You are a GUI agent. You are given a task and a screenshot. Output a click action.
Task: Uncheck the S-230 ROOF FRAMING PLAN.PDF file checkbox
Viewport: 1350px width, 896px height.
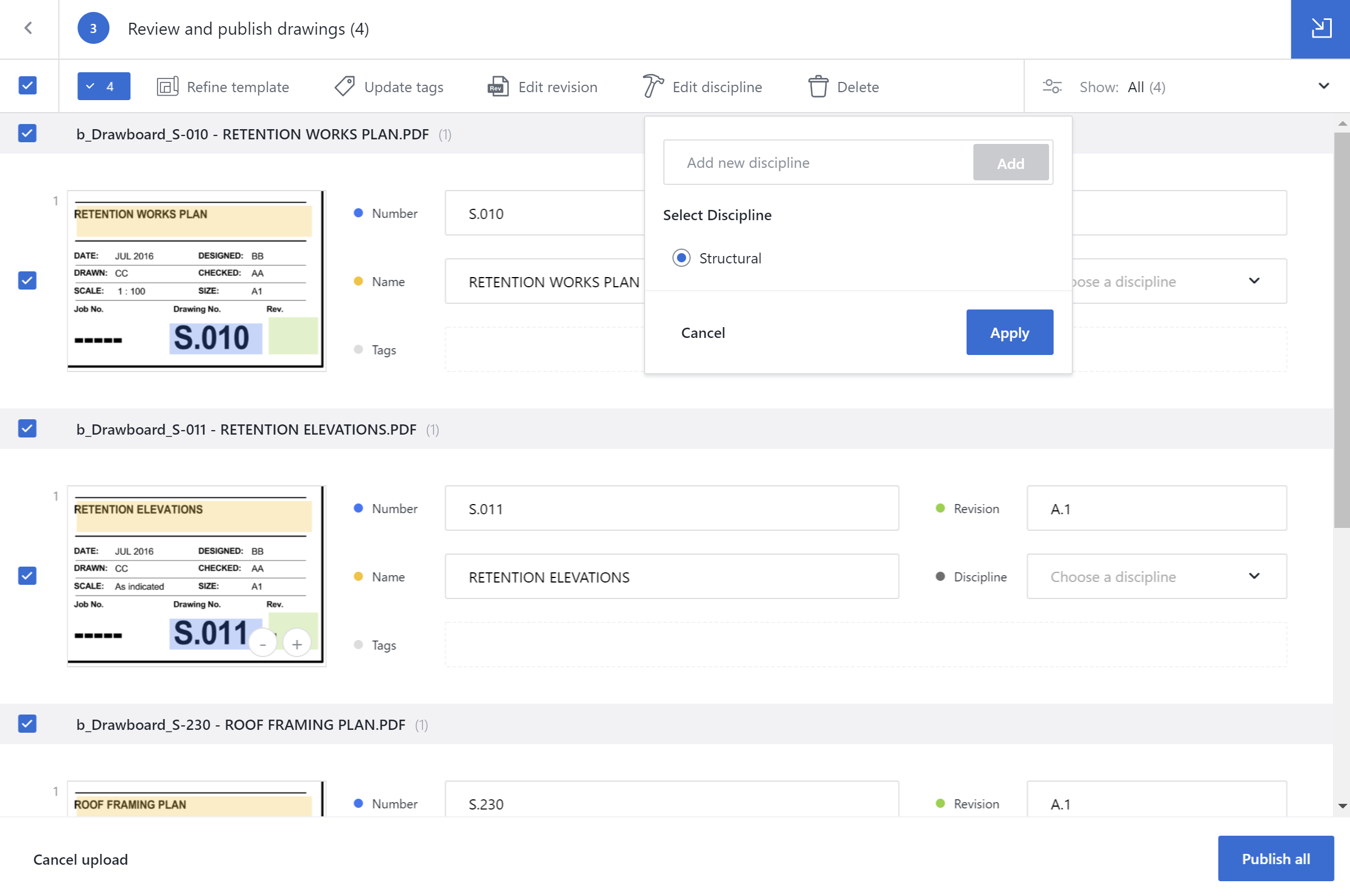[27, 724]
